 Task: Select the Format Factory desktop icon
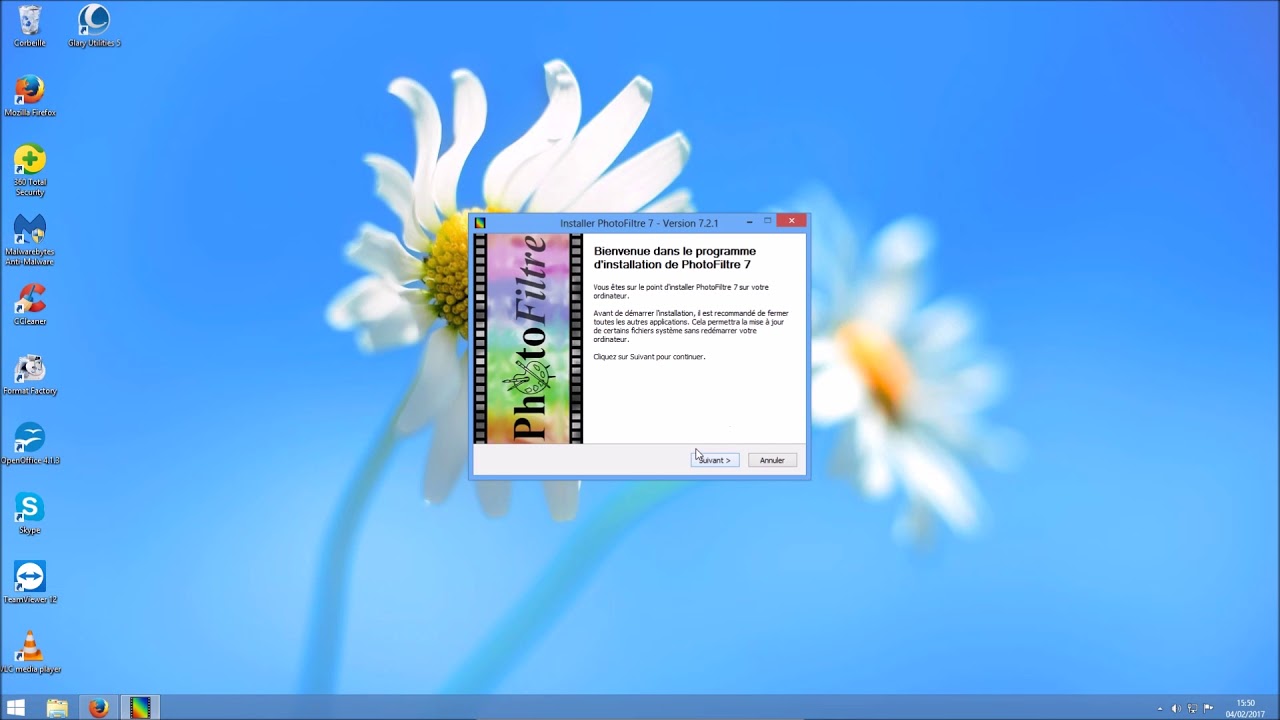point(30,375)
